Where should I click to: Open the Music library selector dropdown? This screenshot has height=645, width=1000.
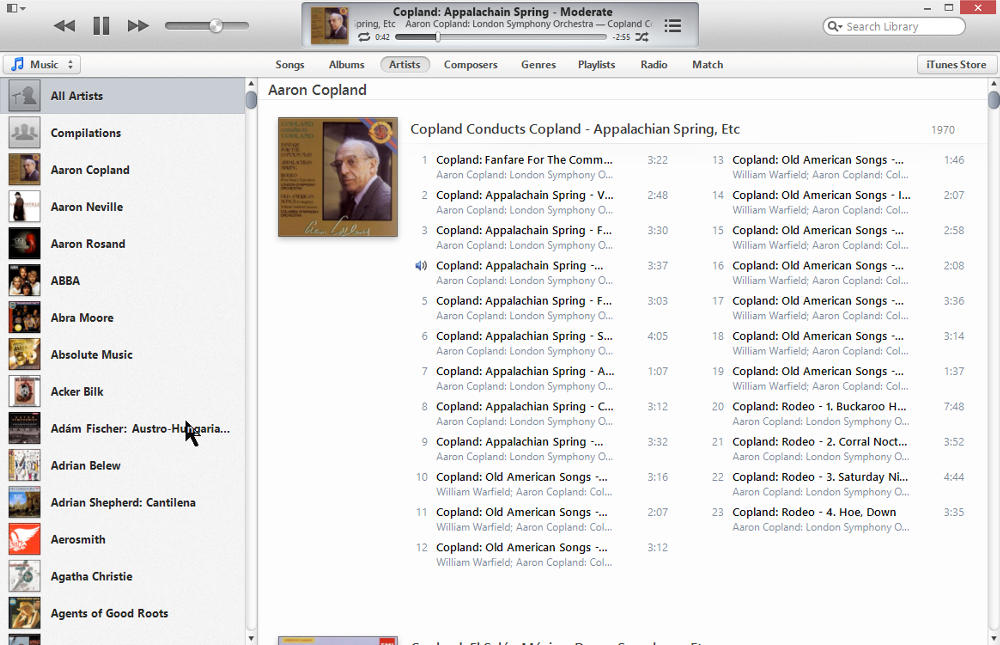42,64
